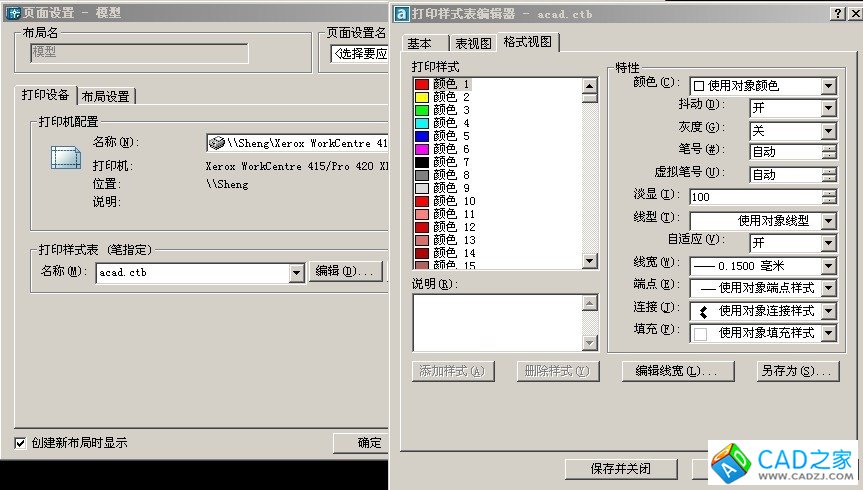The width and height of the screenshot is (863, 490).
Task: Click the help question mark button
Action: (837, 12)
